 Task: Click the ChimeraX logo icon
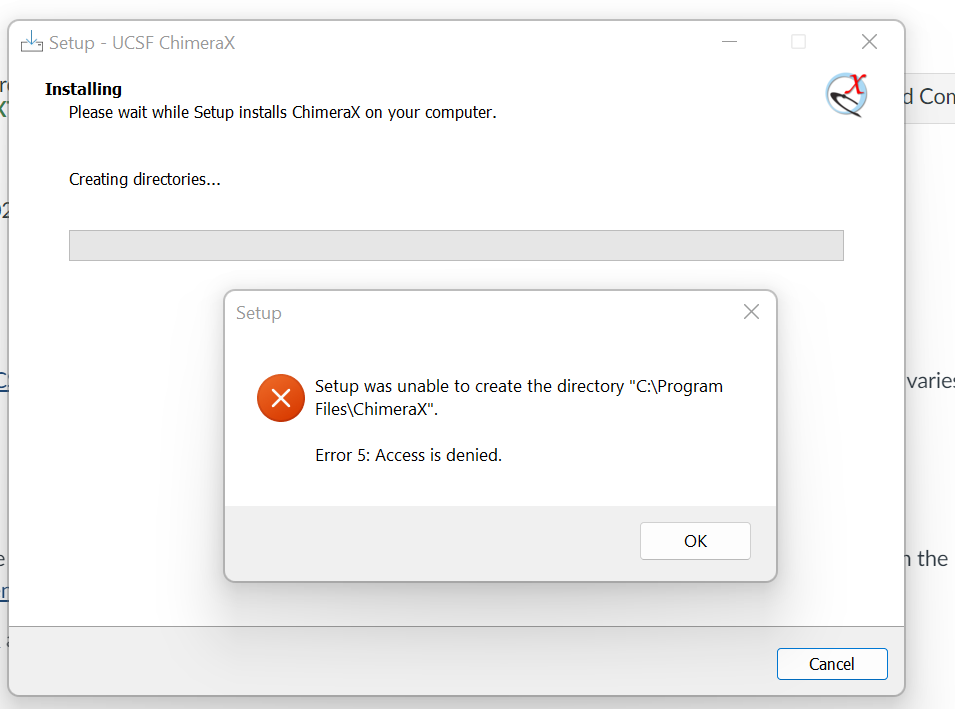[x=845, y=96]
